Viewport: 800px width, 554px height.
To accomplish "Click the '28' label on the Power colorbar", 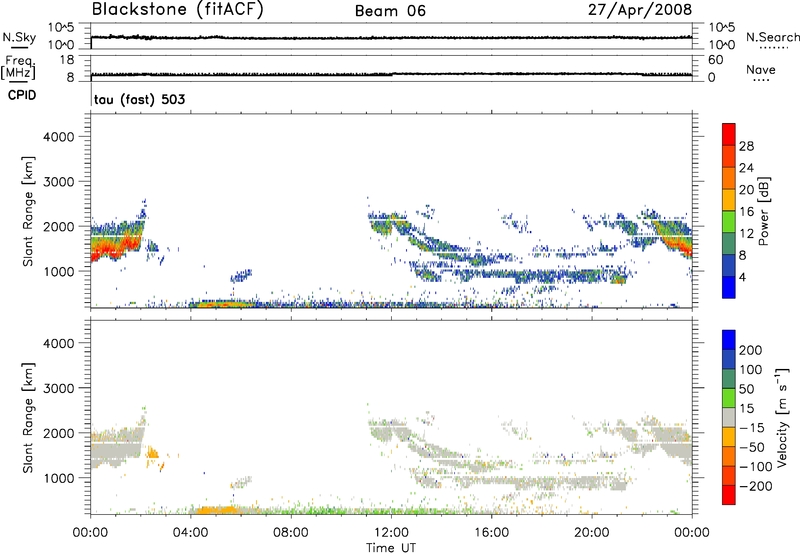I will point(746,146).
